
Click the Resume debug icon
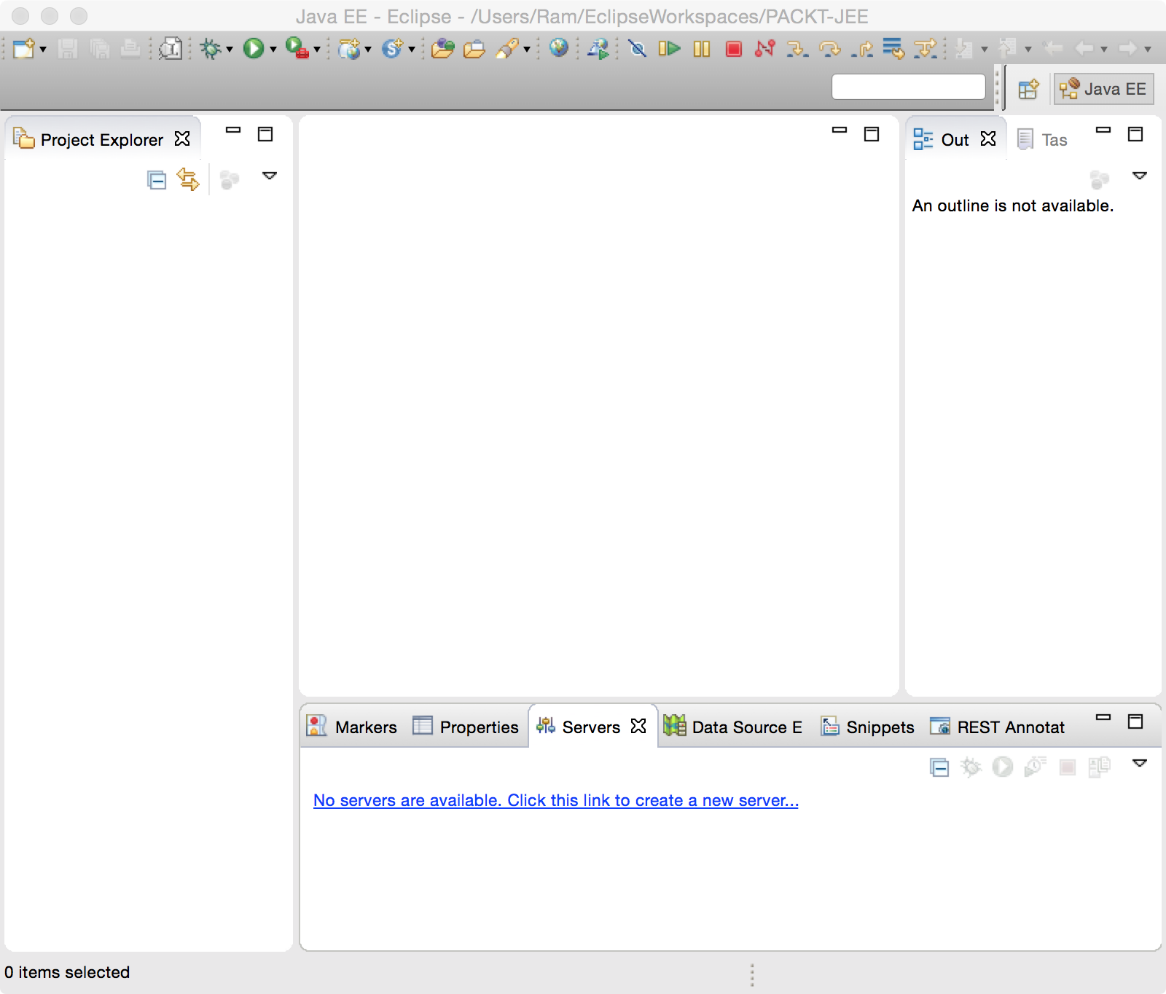[669, 49]
